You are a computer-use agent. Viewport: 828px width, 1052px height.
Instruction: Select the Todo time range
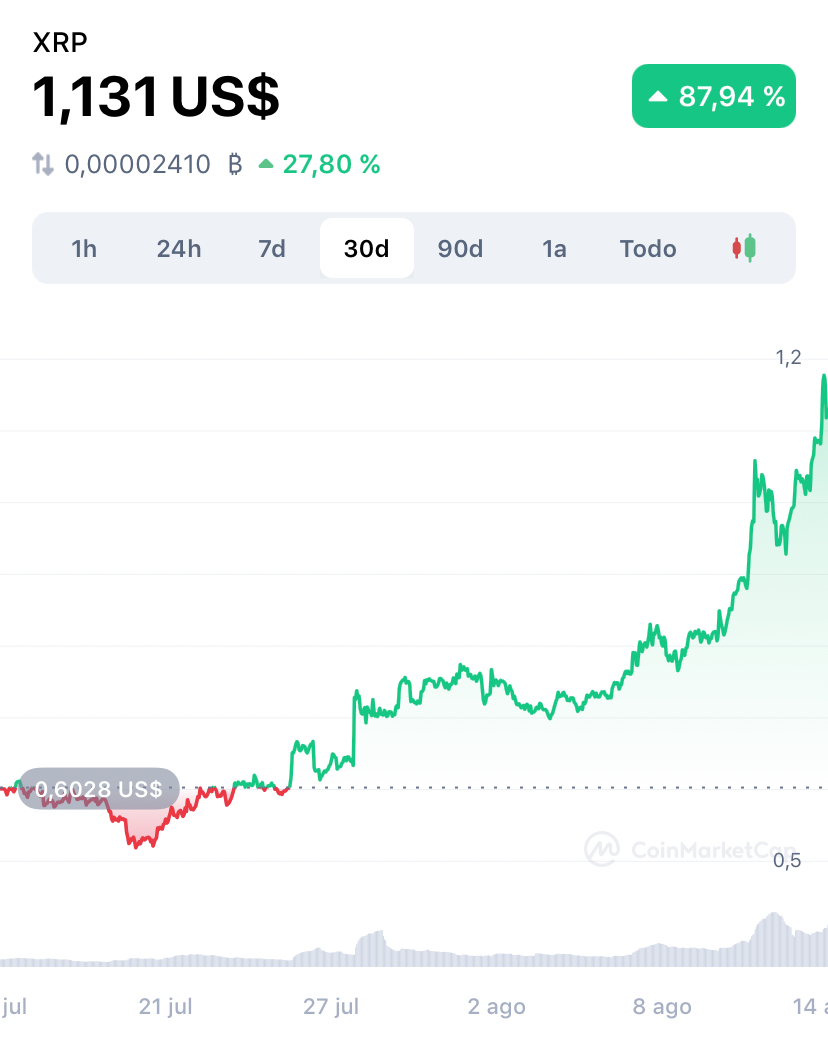coord(648,248)
